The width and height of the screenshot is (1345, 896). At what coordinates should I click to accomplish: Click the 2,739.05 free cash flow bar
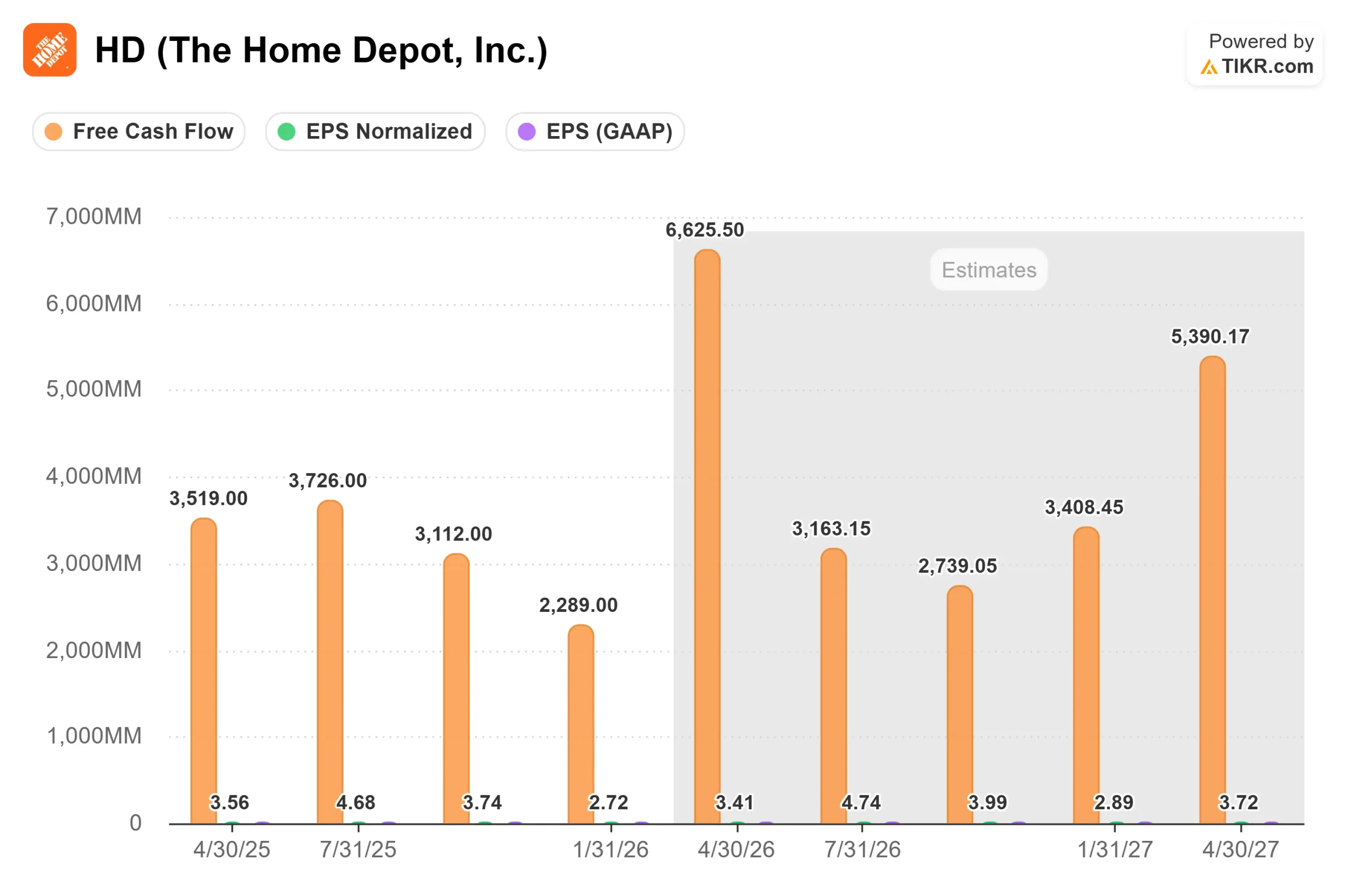coord(960,705)
